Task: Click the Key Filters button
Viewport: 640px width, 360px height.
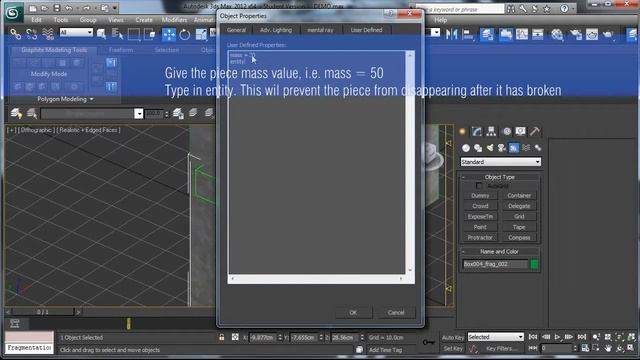Action: tap(502, 349)
